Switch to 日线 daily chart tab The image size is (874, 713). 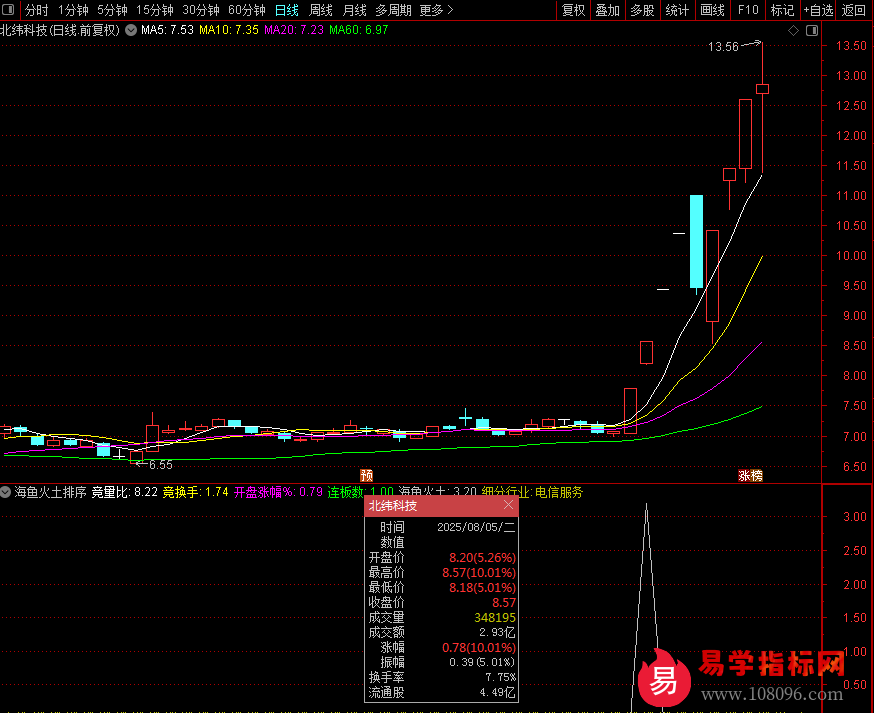pyautogui.click(x=286, y=10)
